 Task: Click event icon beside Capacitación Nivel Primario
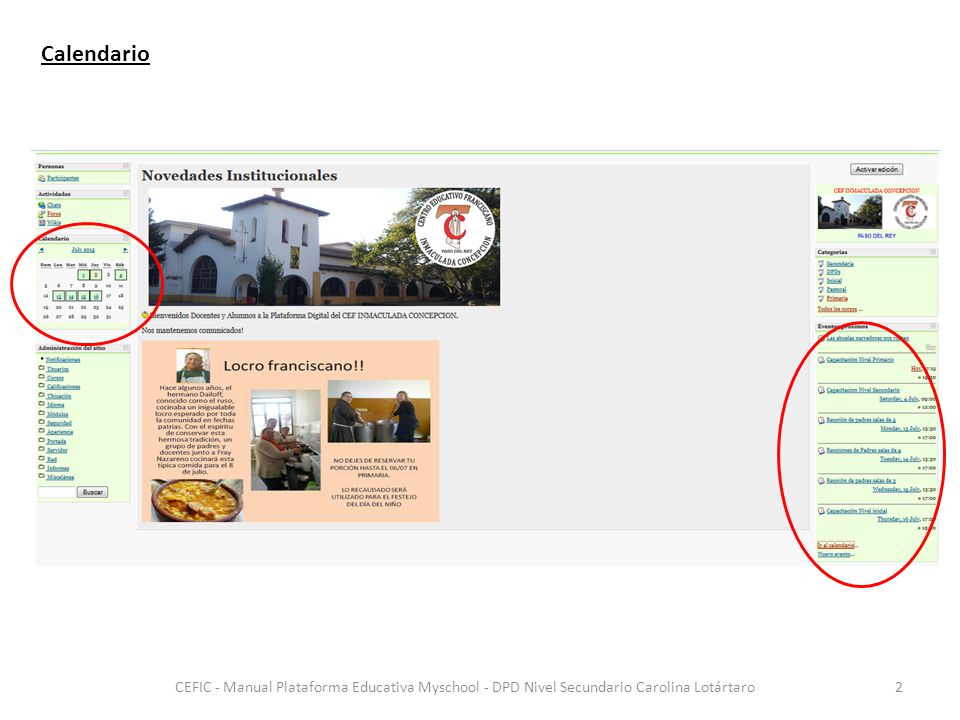point(821,359)
